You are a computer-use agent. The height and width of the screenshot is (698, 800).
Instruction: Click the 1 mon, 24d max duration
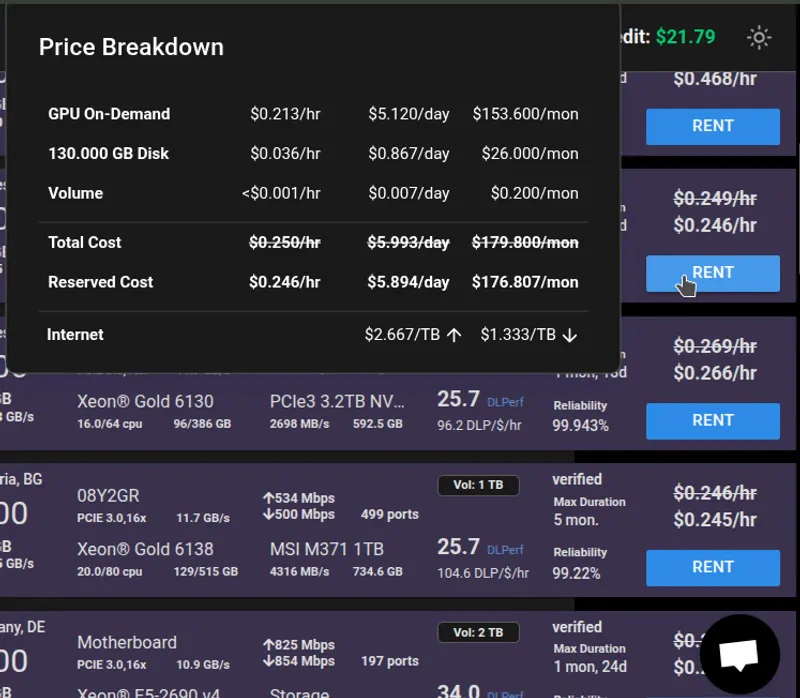590,667
